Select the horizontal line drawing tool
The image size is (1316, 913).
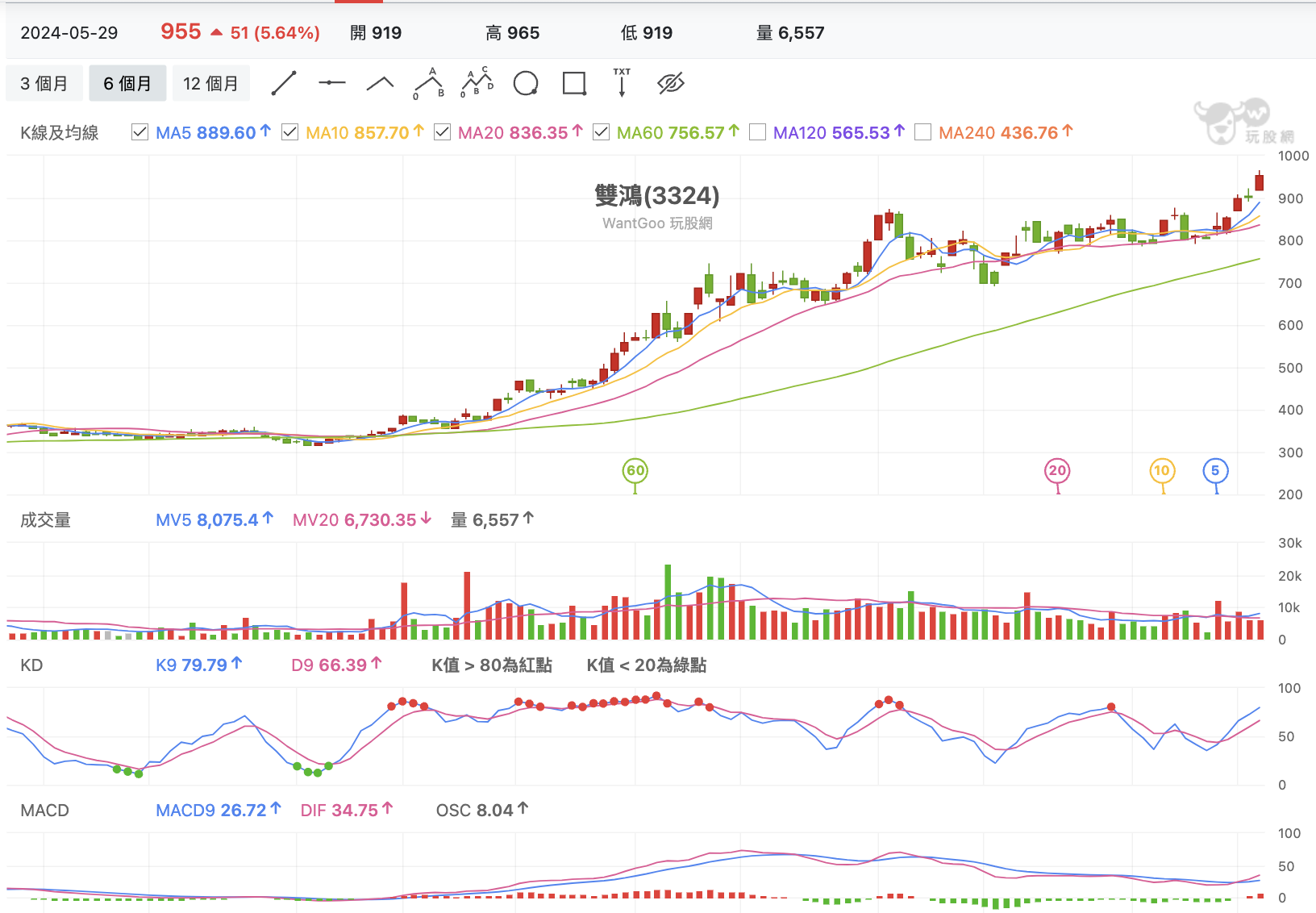[331, 83]
